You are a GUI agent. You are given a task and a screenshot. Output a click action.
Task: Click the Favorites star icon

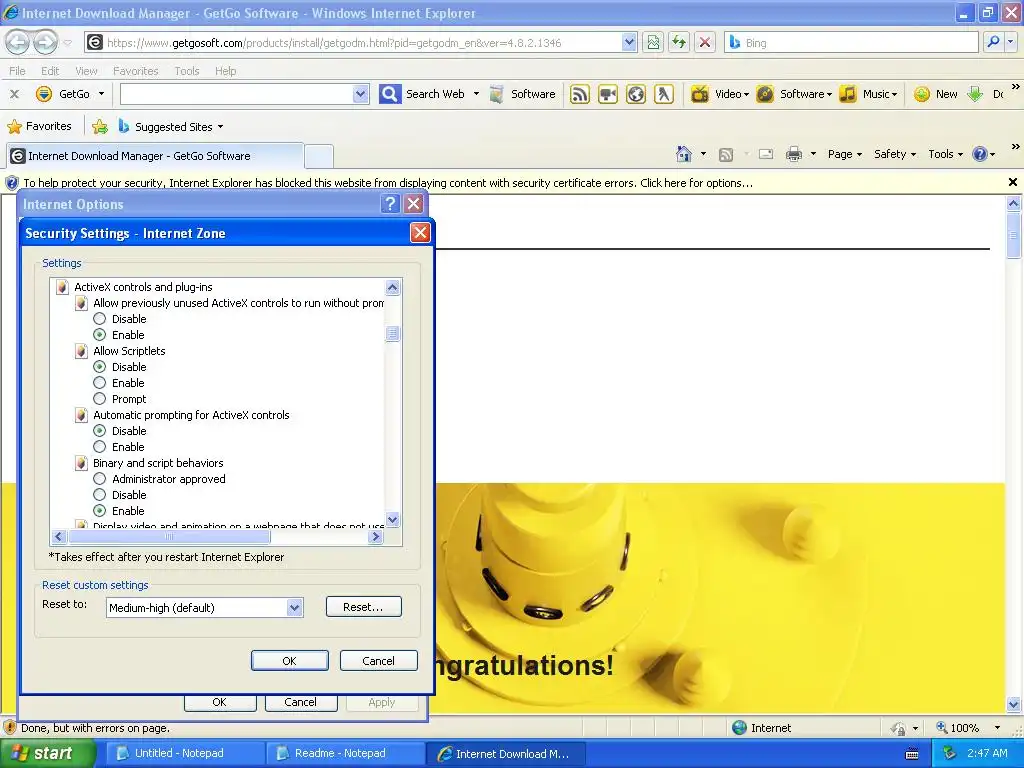[14, 127]
